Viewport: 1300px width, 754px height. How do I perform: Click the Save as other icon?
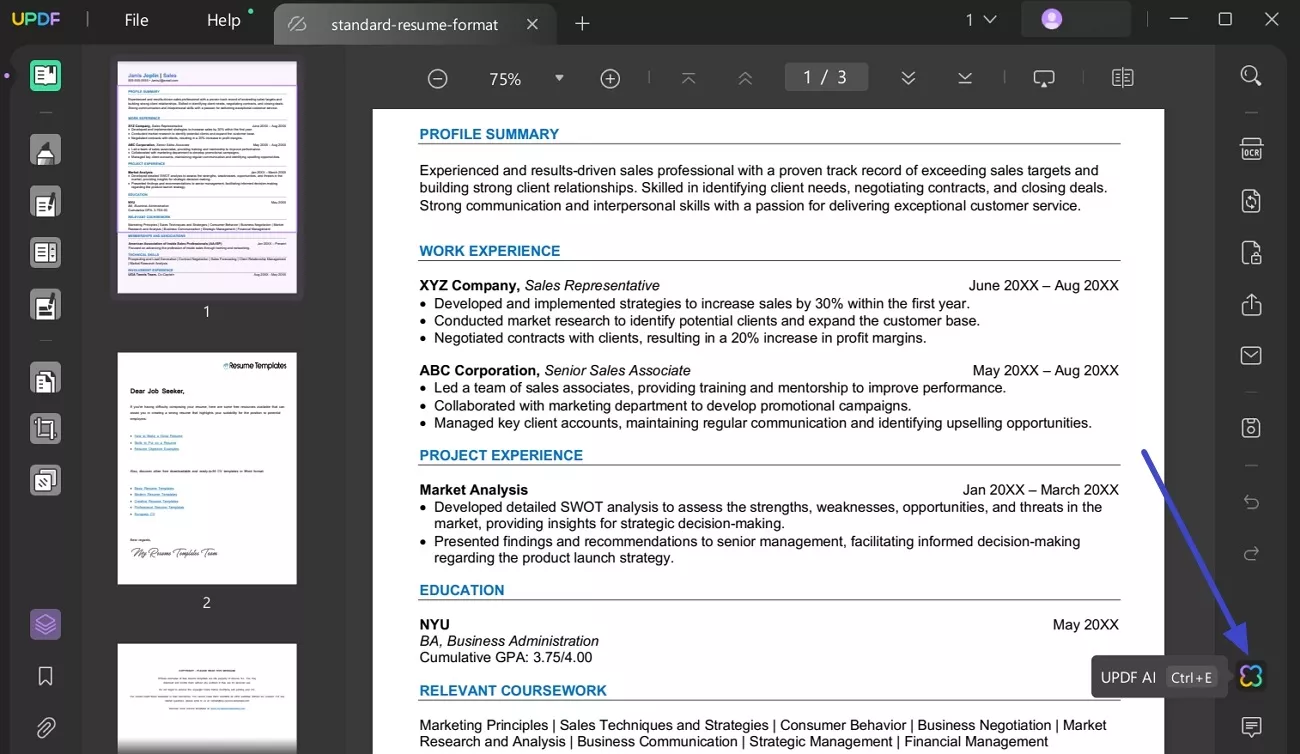[x=1250, y=428]
